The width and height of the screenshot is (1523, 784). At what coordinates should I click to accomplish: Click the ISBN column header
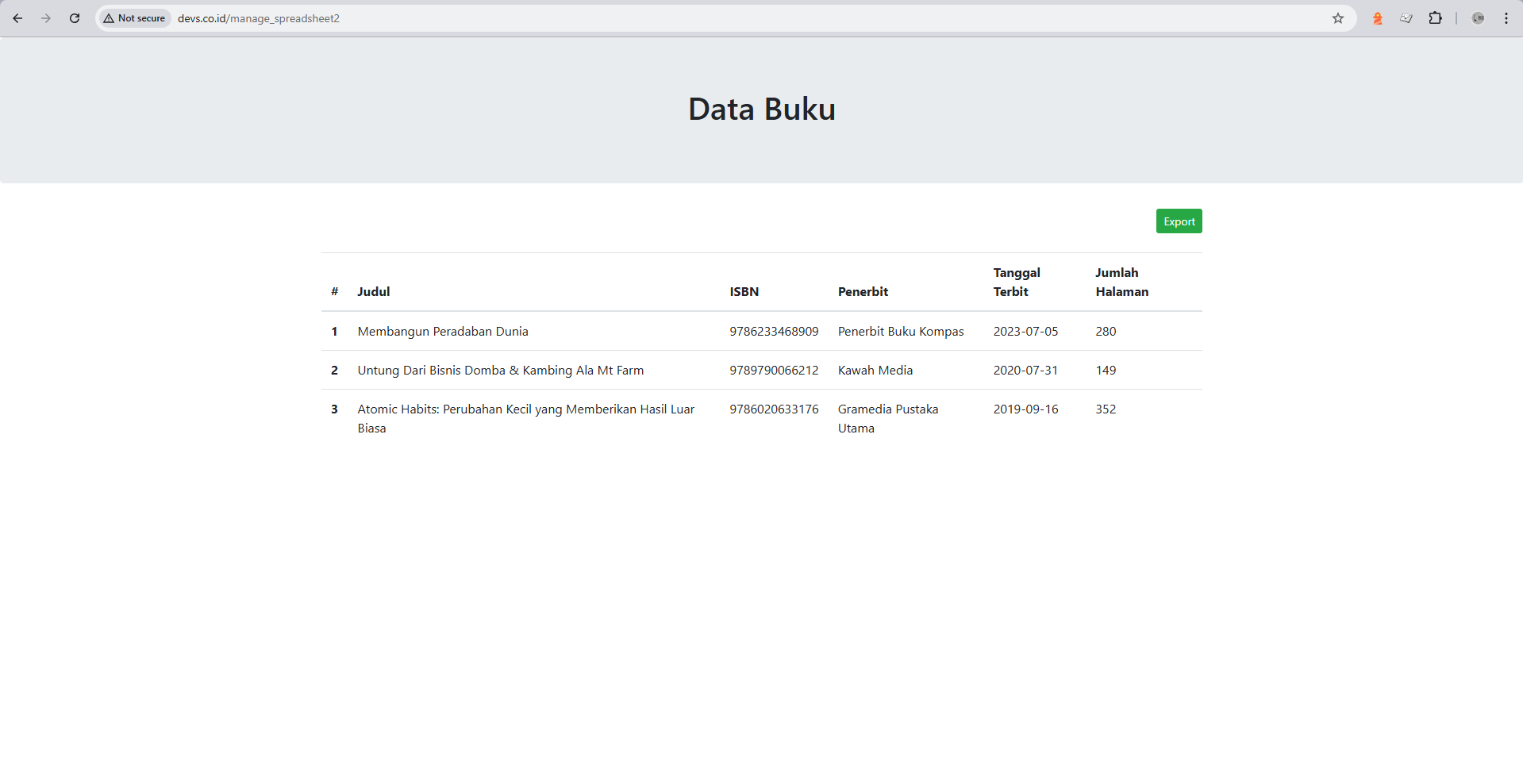(744, 291)
